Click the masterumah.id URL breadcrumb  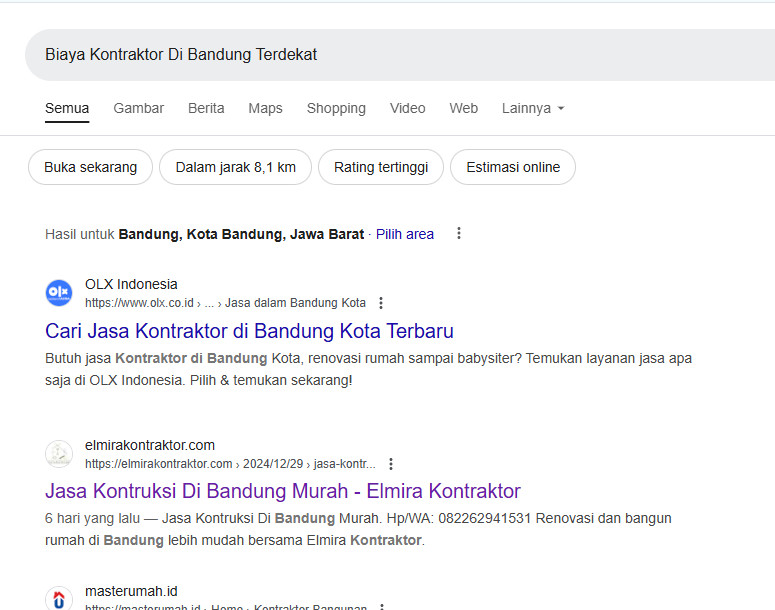click(226, 607)
